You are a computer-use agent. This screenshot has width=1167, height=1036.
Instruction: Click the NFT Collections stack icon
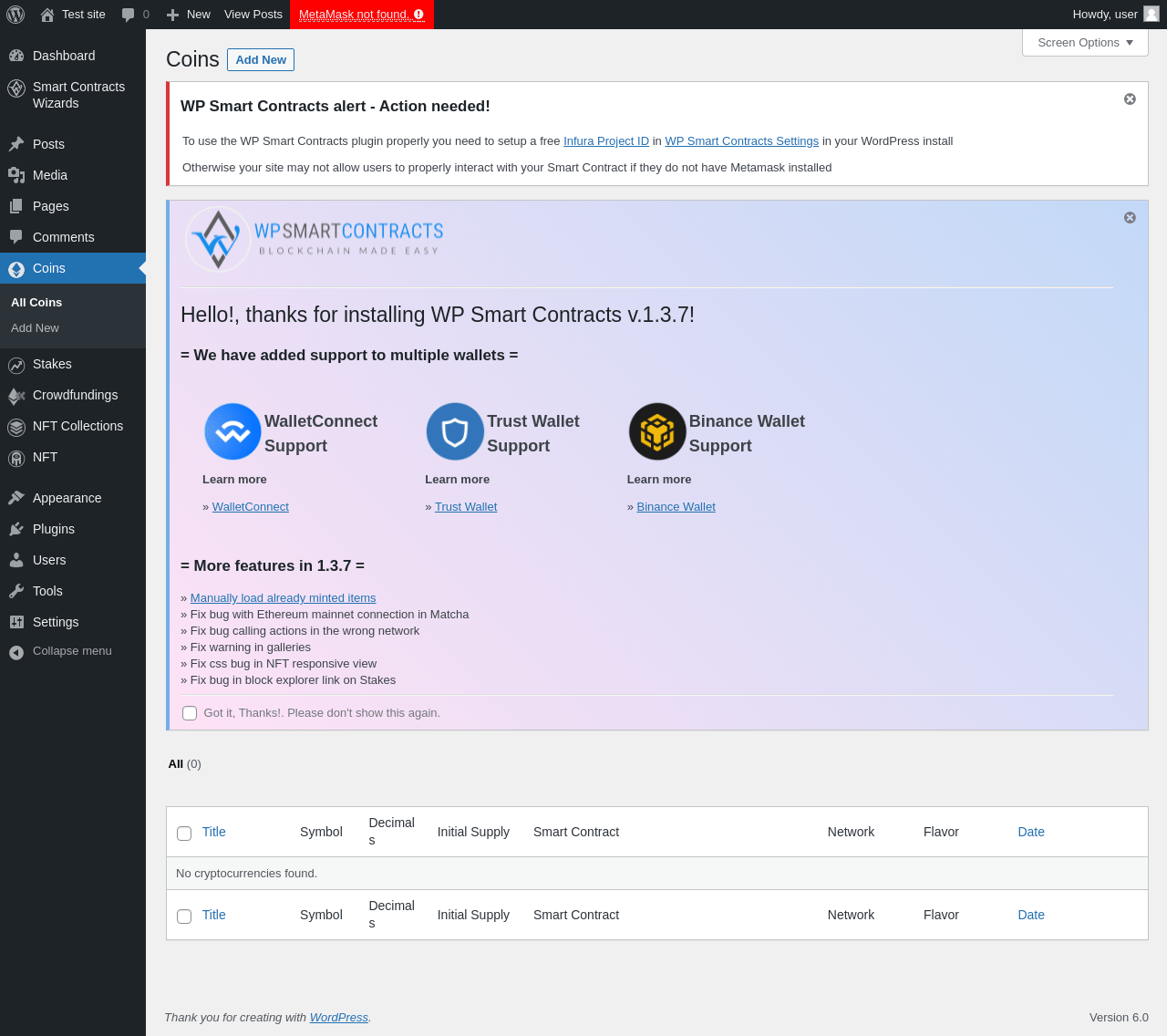point(16,427)
